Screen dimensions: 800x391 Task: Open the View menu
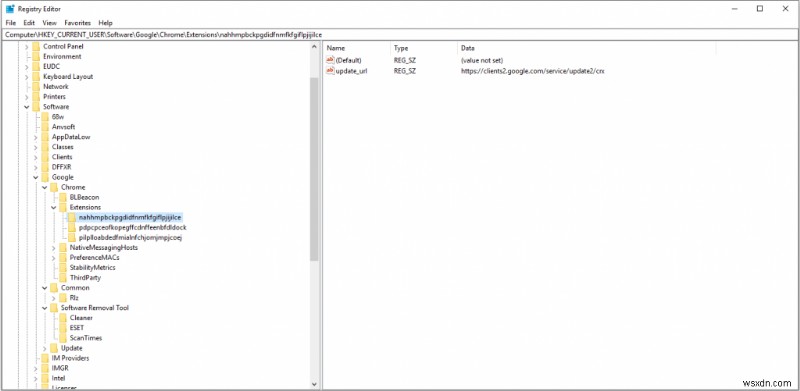49,23
